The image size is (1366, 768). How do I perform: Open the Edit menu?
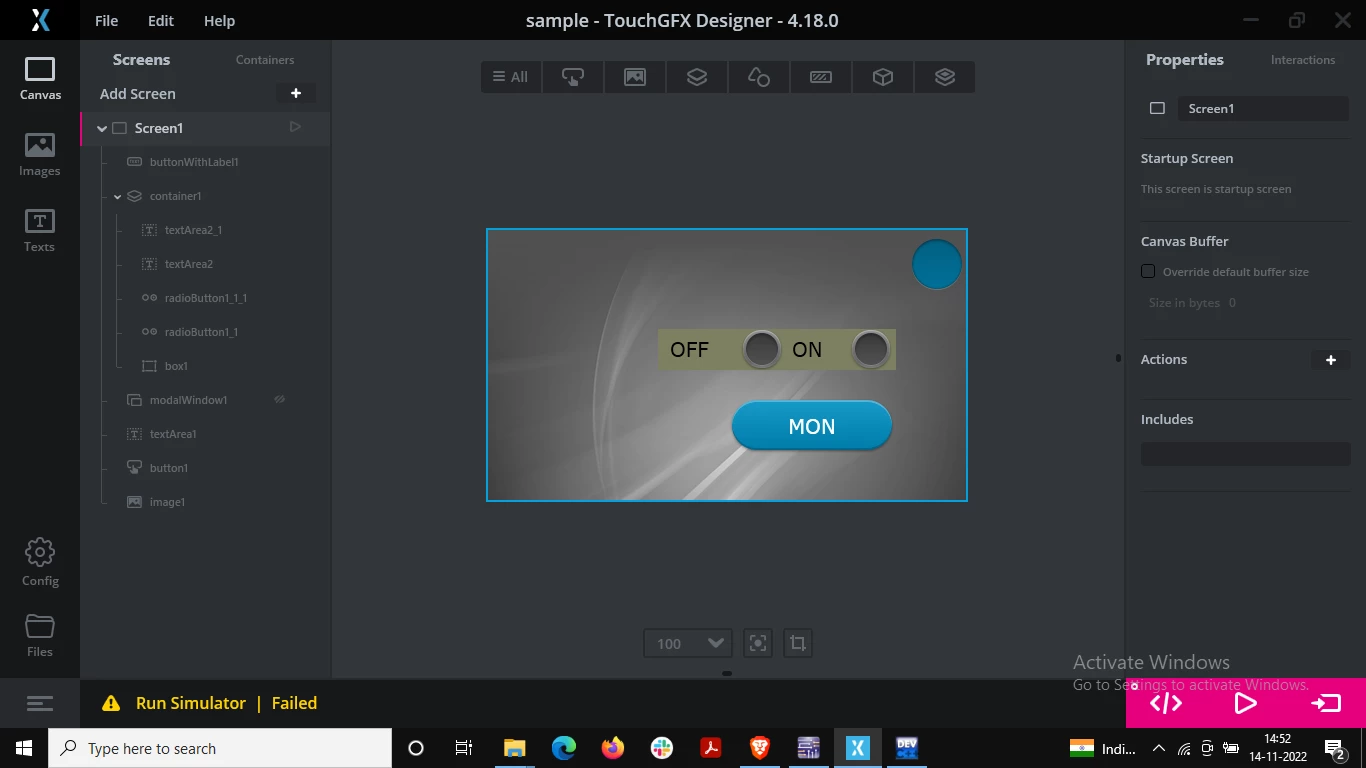(x=160, y=20)
